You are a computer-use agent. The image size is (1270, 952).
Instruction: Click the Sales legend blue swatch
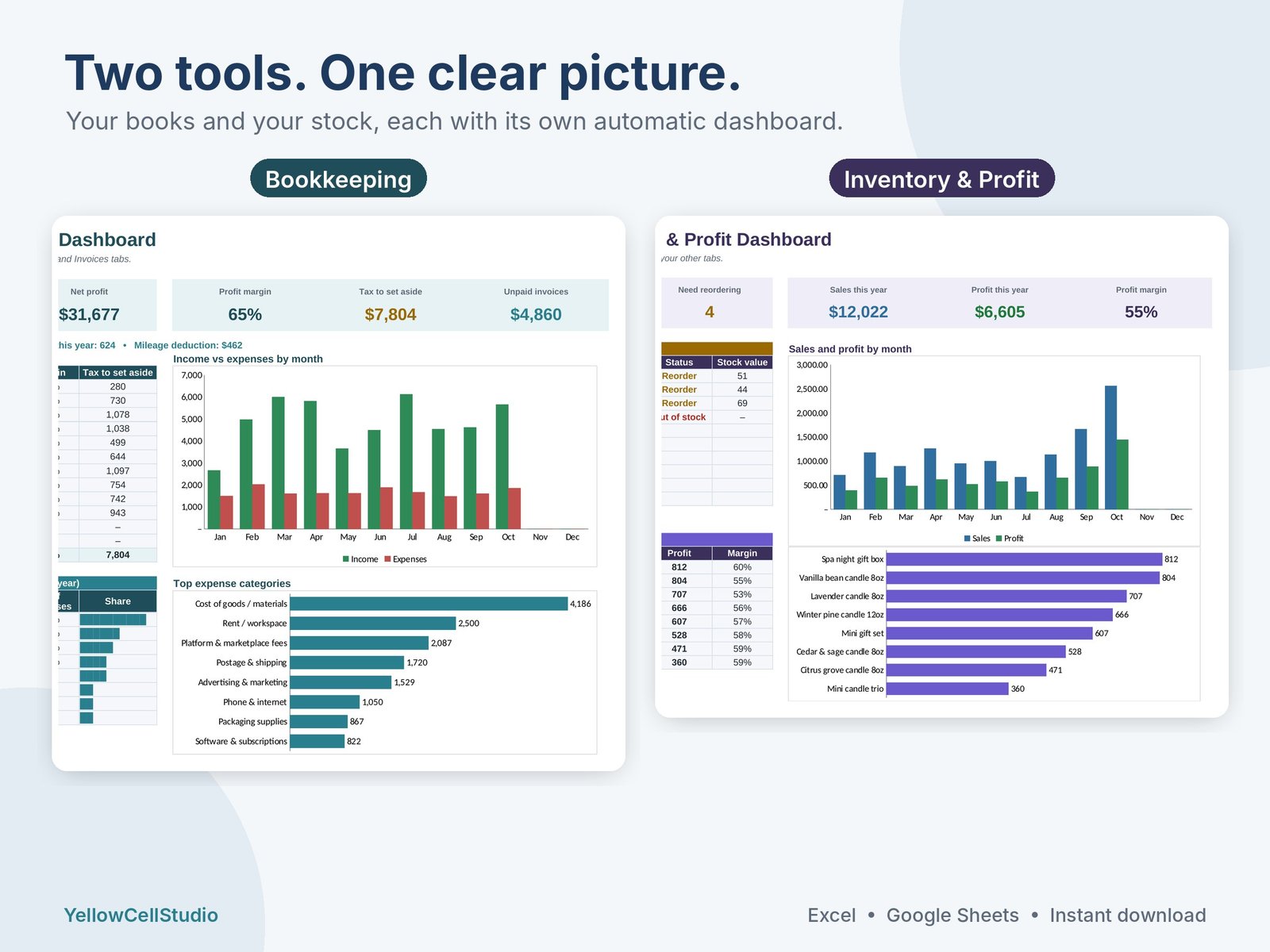[967, 539]
